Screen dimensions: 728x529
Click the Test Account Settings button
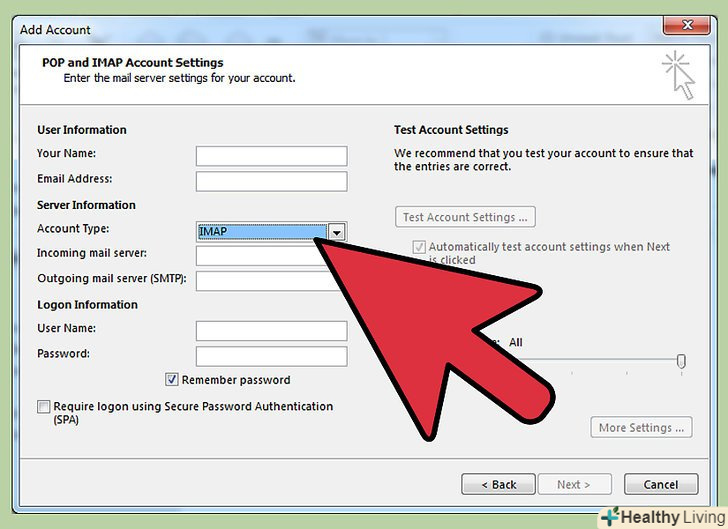click(x=465, y=217)
